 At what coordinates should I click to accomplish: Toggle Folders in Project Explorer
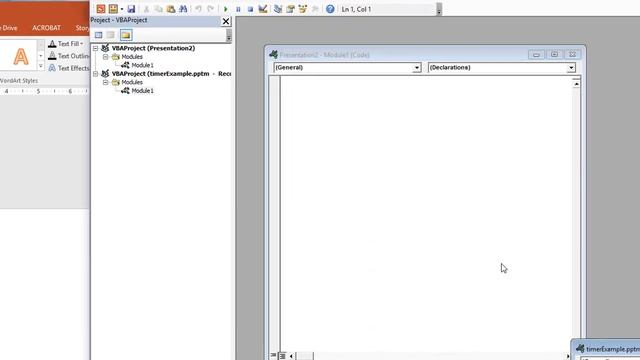click(126, 35)
